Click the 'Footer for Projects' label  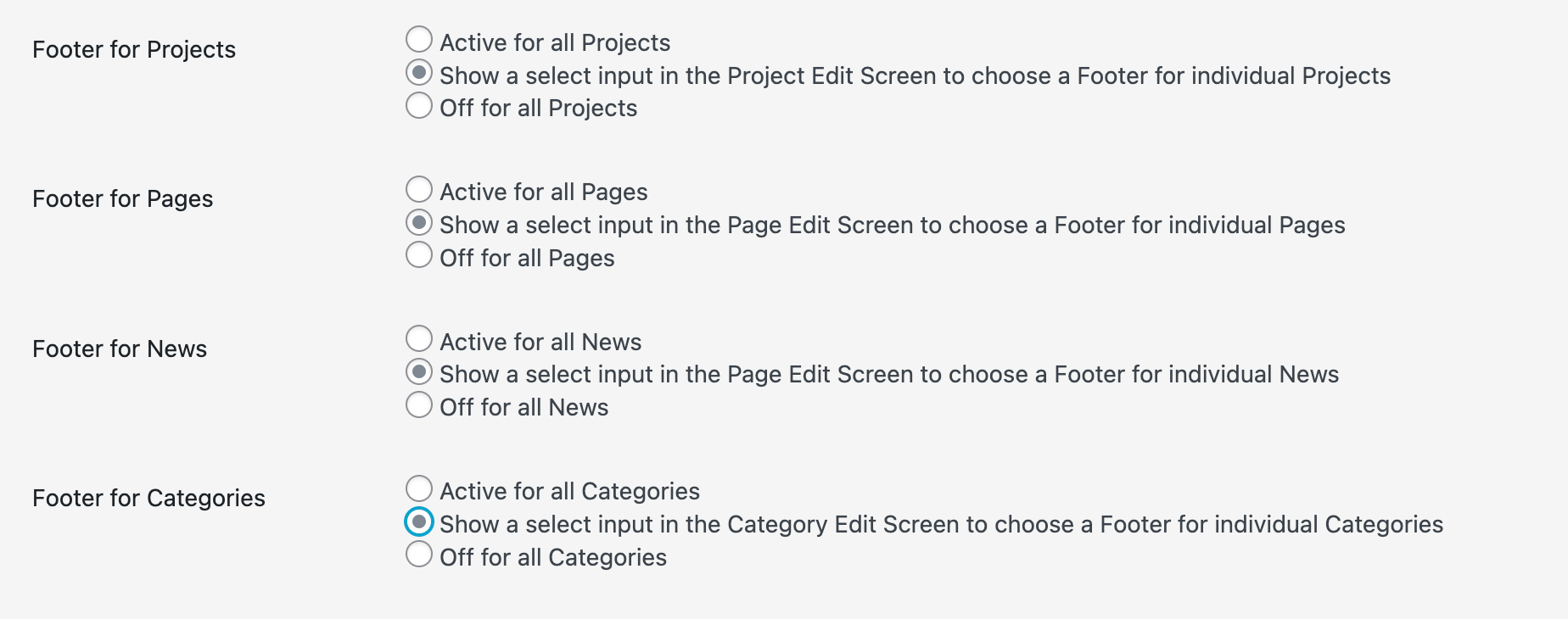[134, 49]
